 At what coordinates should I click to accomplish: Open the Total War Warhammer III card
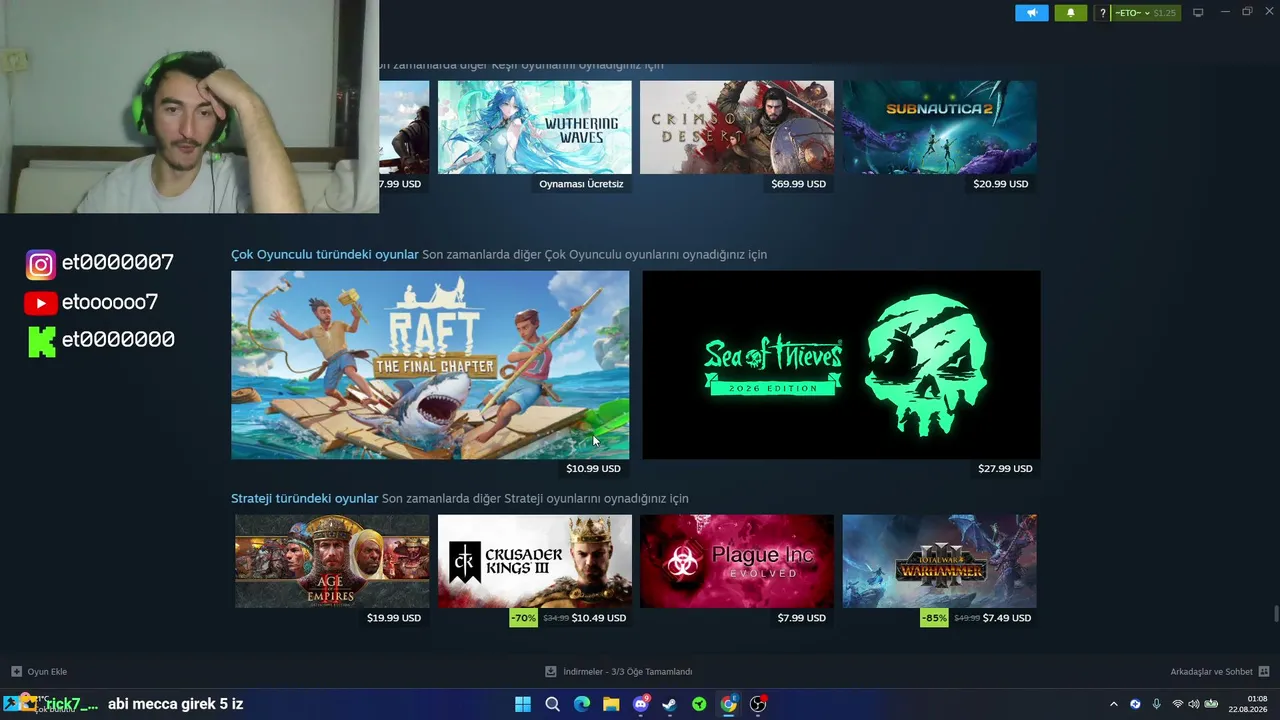(x=940, y=561)
